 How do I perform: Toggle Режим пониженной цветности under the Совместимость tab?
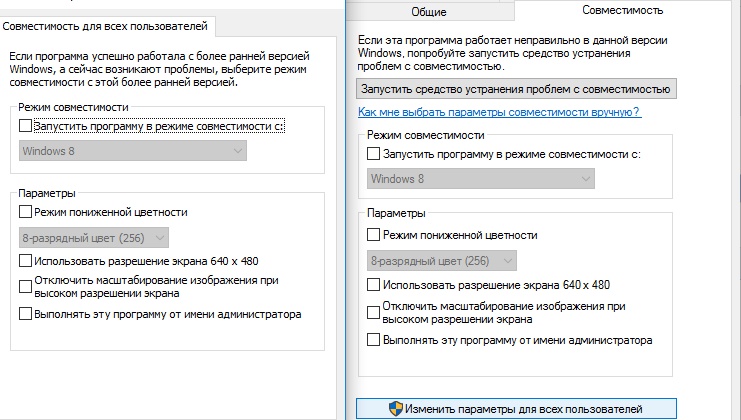pyautogui.click(x=374, y=235)
